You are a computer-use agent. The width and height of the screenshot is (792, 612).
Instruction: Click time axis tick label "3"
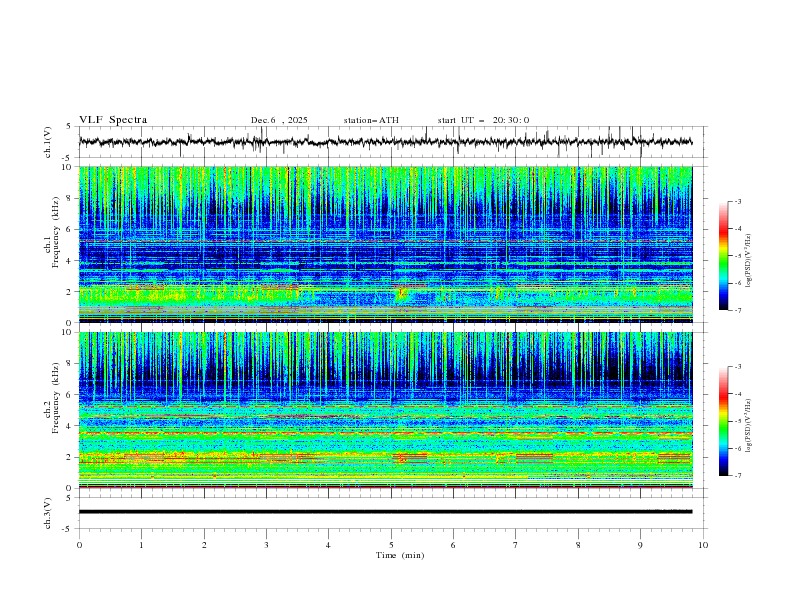pyautogui.click(x=266, y=545)
